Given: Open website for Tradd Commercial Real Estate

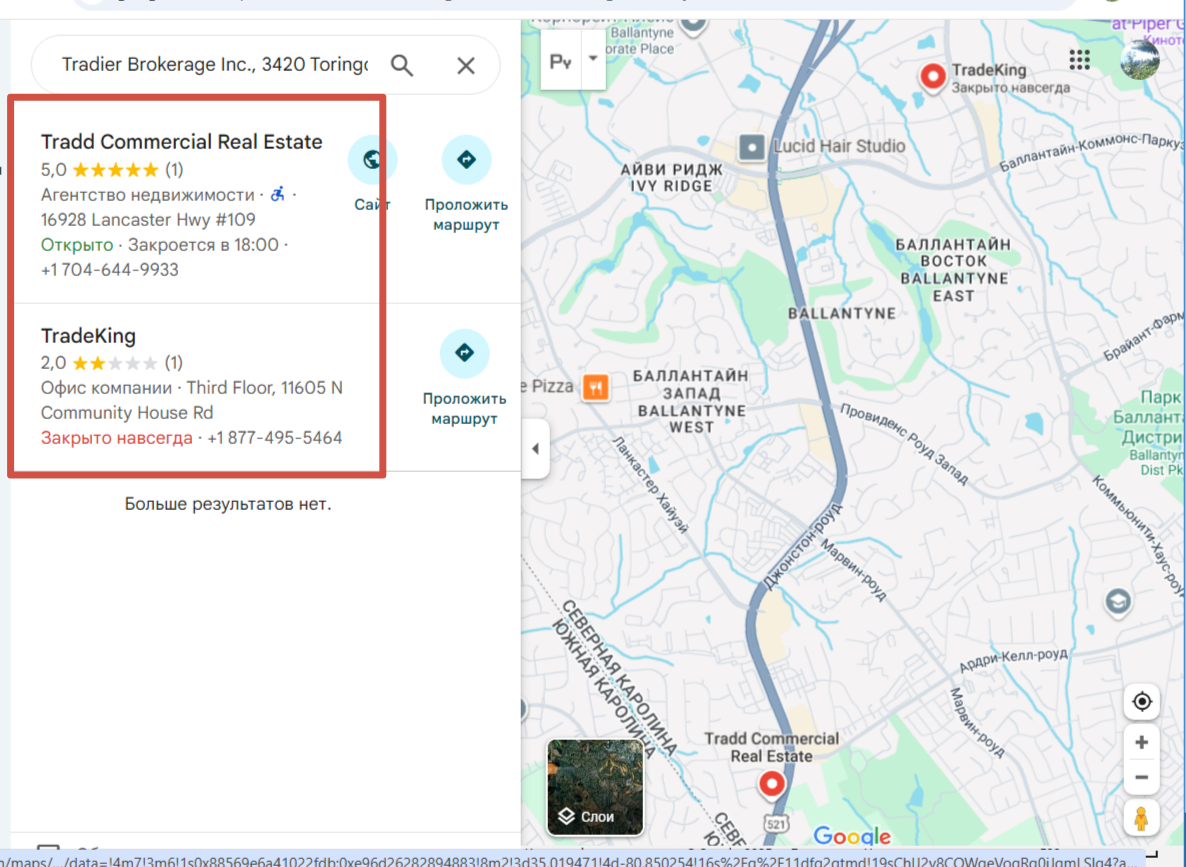Looking at the screenshot, I should [372, 160].
